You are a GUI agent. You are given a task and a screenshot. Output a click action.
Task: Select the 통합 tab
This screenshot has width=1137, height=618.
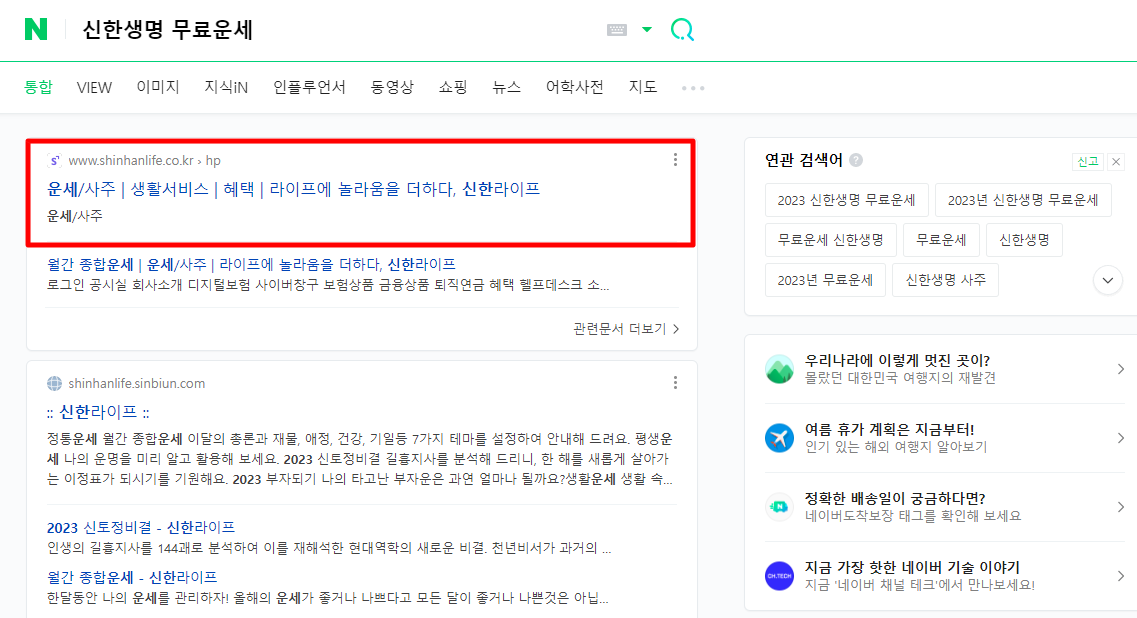pyautogui.click(x=38, y=87)
